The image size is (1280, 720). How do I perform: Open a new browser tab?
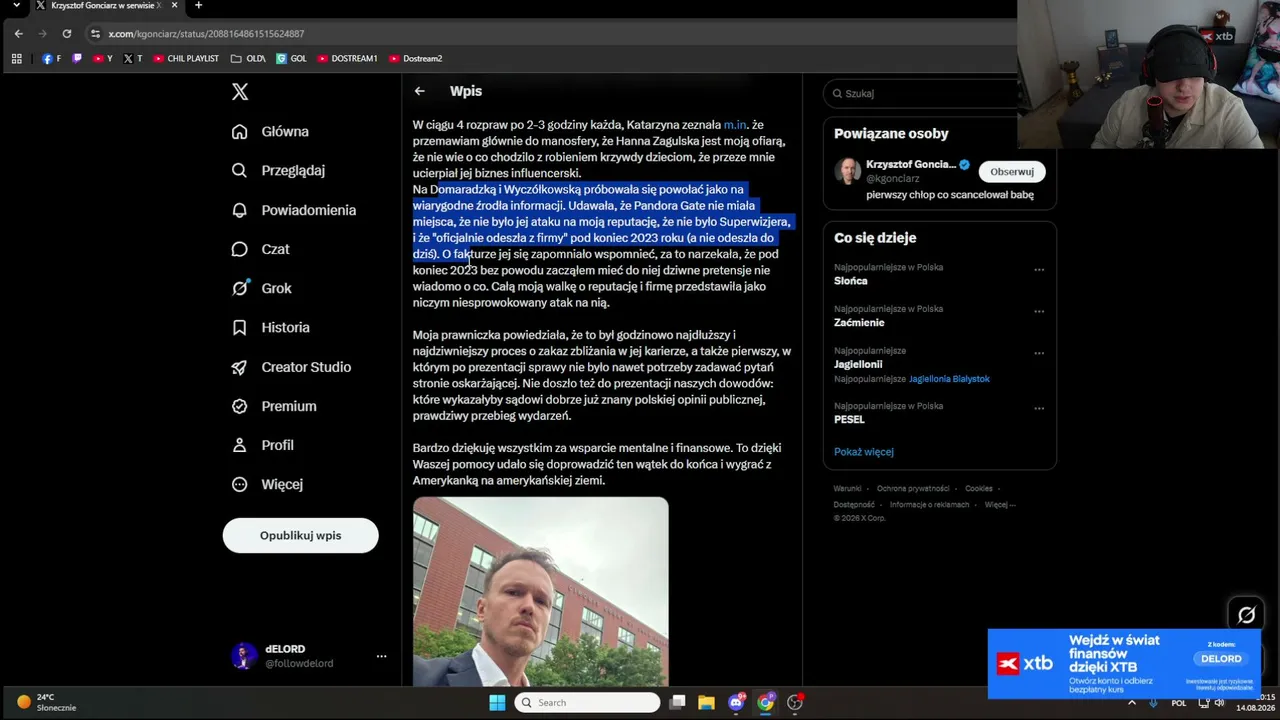pos(198,6)
